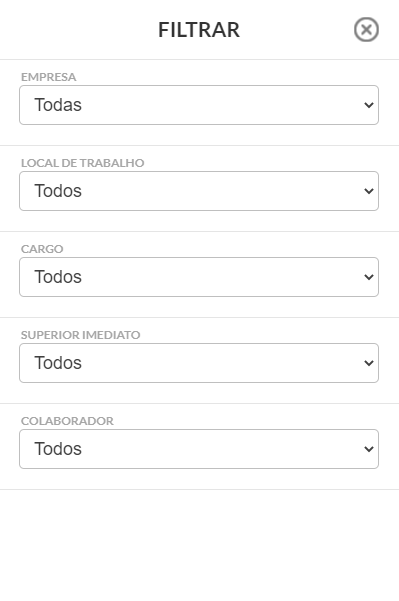Click the COLABORADOR field label
The image size is (399, 601).
pos(67,421)
